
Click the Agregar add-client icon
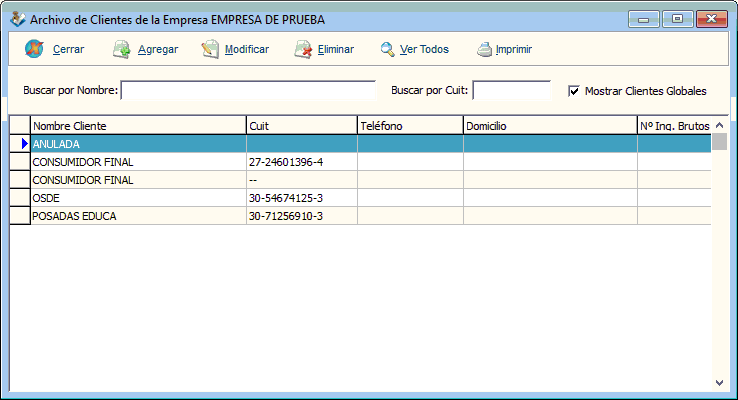tap(122, 49)
